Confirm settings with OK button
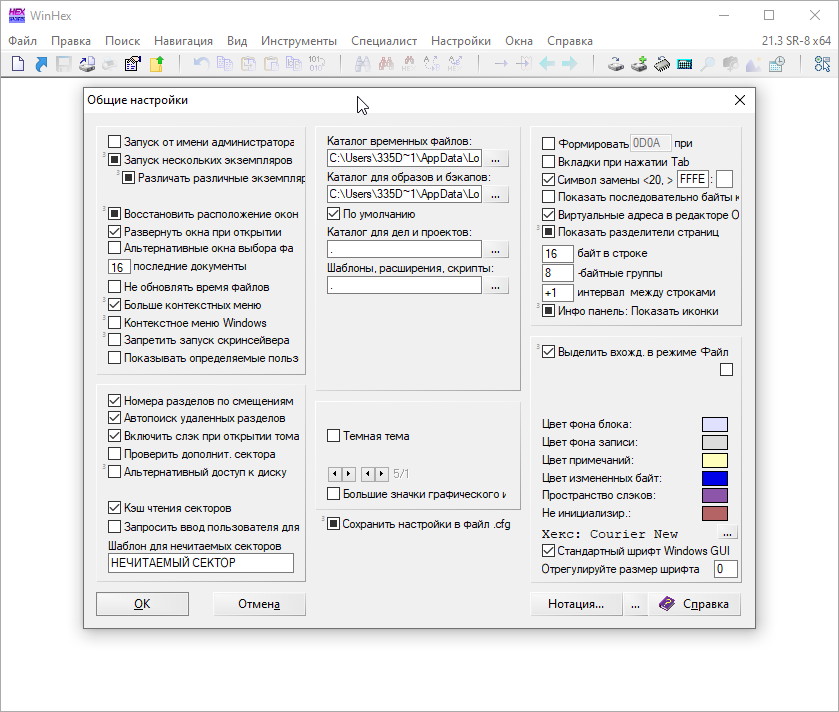The image size is (839, 712). (x=142, y=604)
